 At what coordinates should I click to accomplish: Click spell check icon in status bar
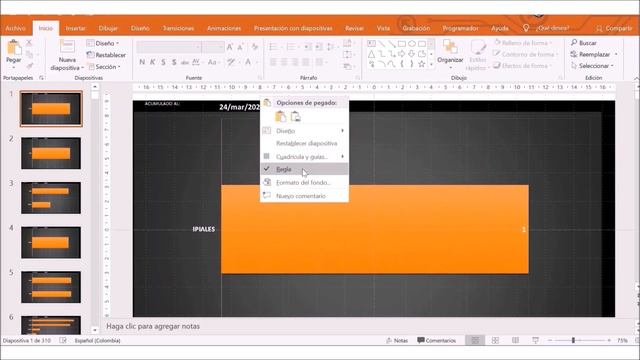[62, 340]
